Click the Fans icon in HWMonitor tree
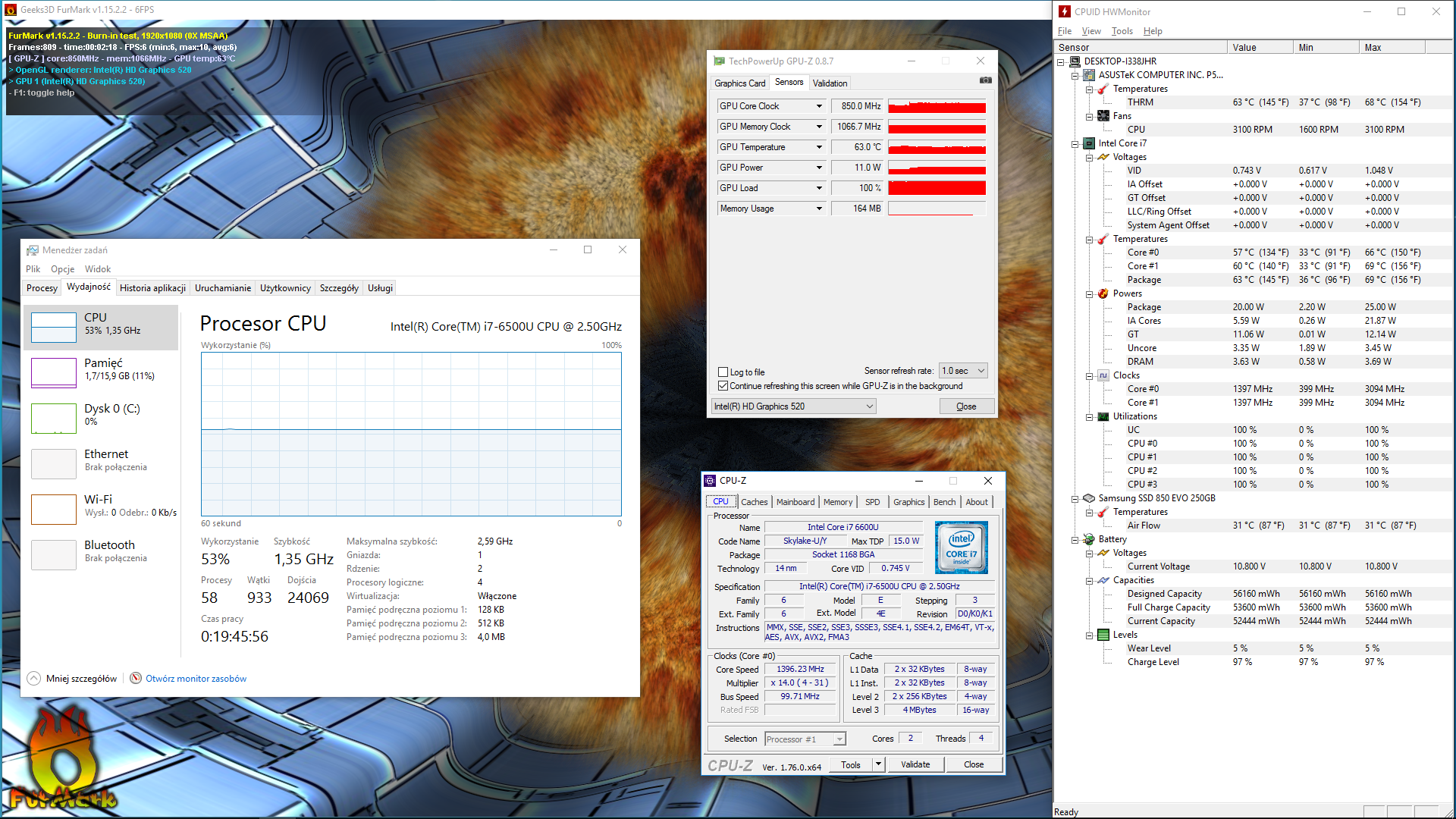Image resolution: width=1456 pixels, height=819 pixels. tap(1103, 116)
